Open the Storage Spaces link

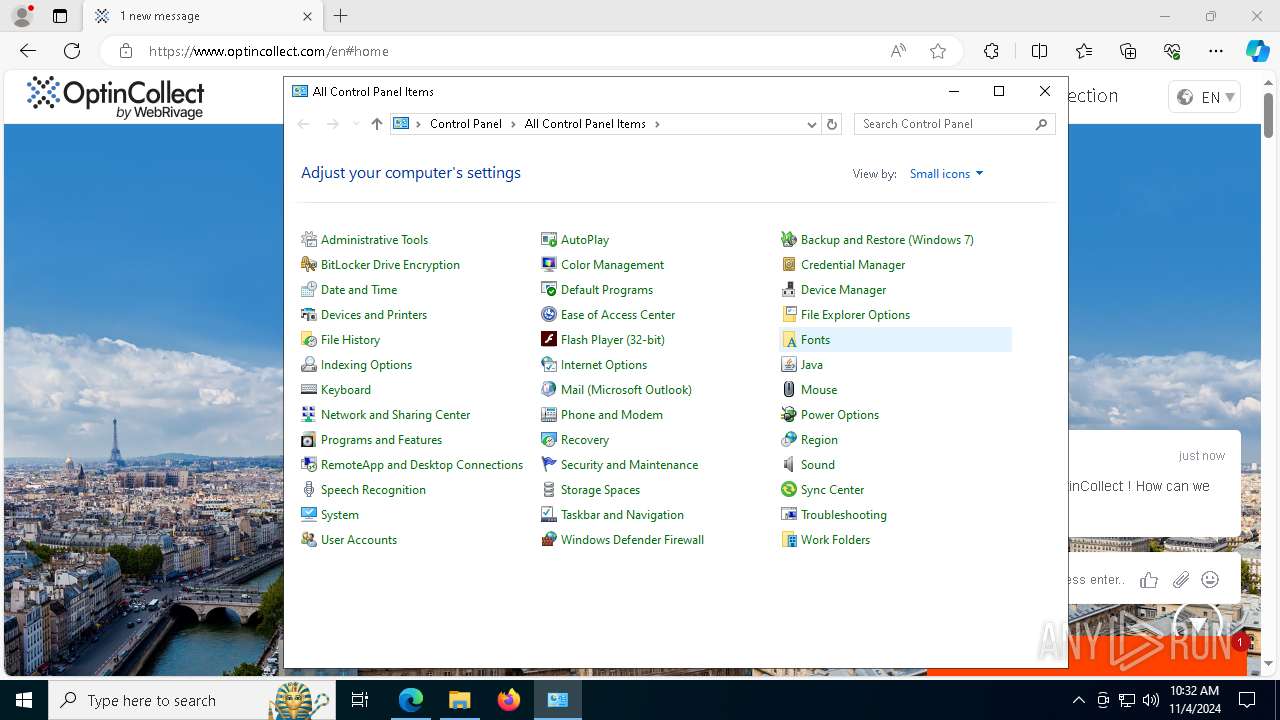(600, 490)
